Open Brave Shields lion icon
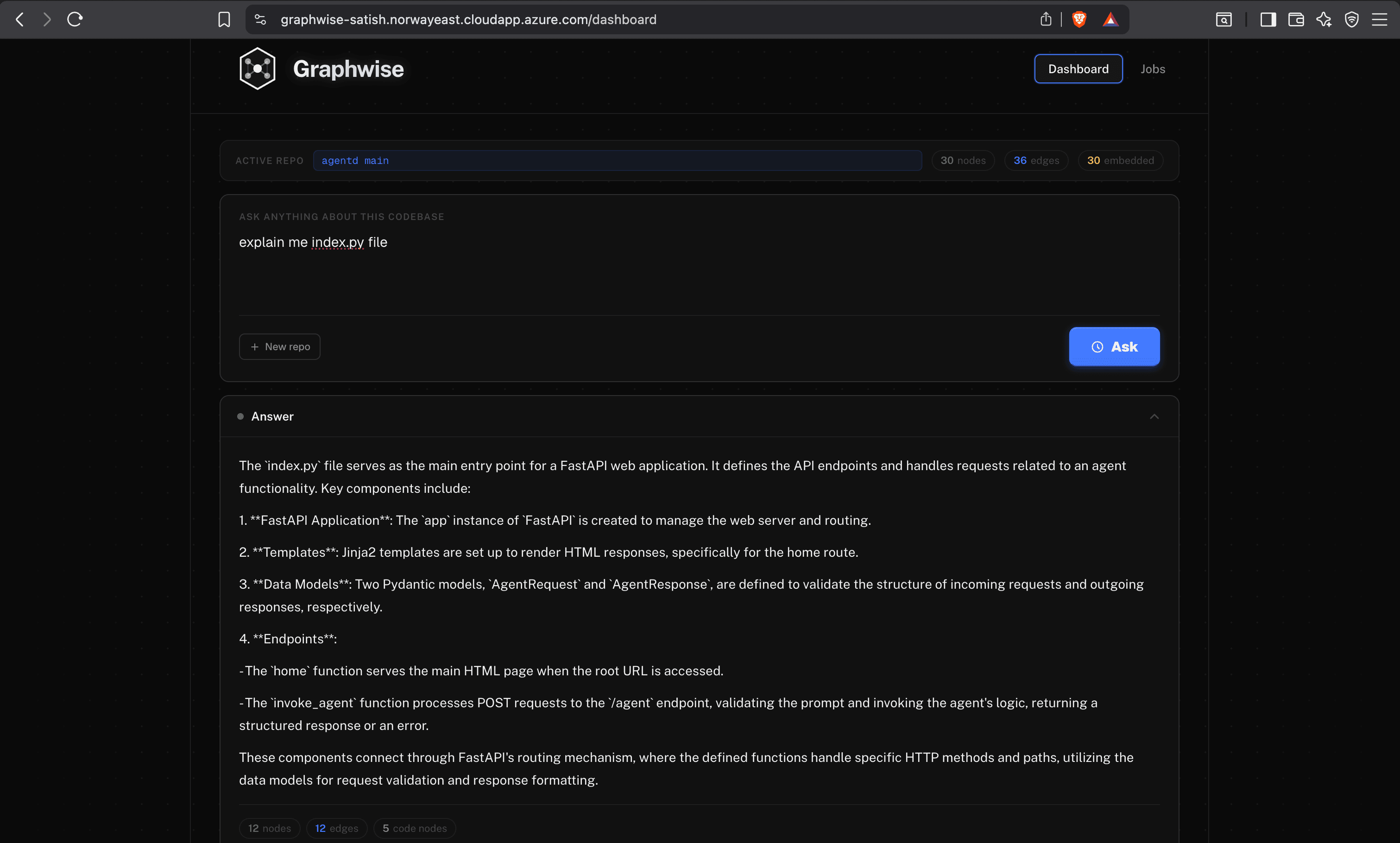The width and height of the screenshot is (1400, 843). click(x=1079, y=19)
